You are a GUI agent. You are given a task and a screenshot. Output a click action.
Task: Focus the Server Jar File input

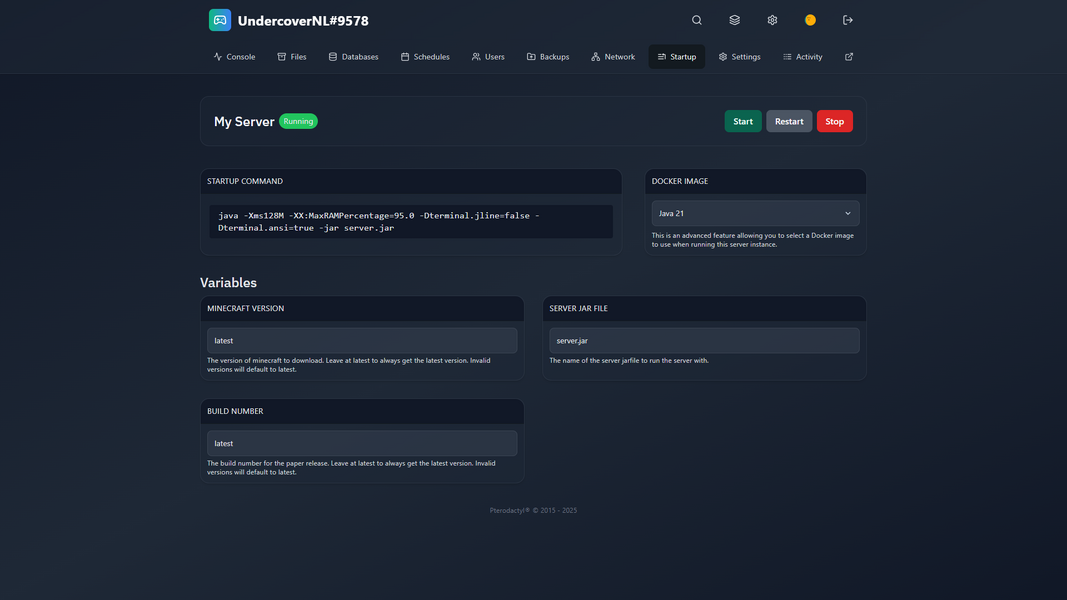(x=704, y=341)
